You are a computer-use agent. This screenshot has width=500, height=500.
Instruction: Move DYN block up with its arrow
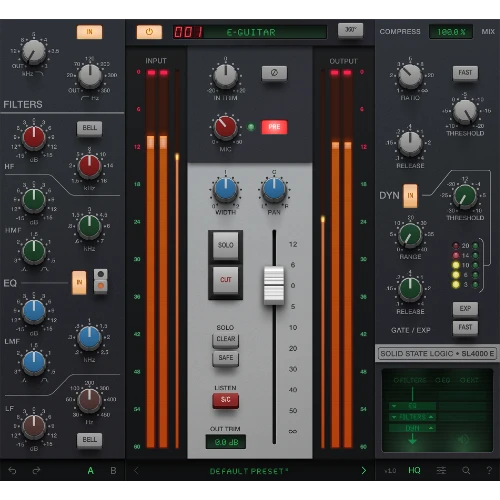pyautogui.click(x=431, y=428)
